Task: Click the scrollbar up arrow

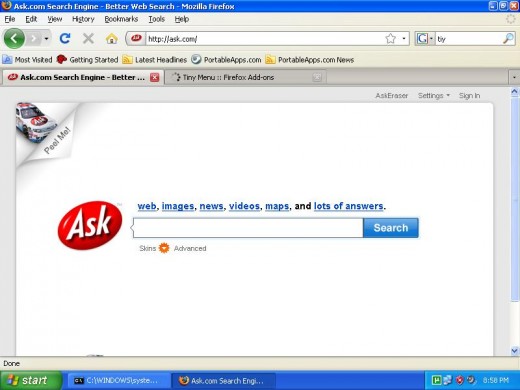Action: [515, 91]
